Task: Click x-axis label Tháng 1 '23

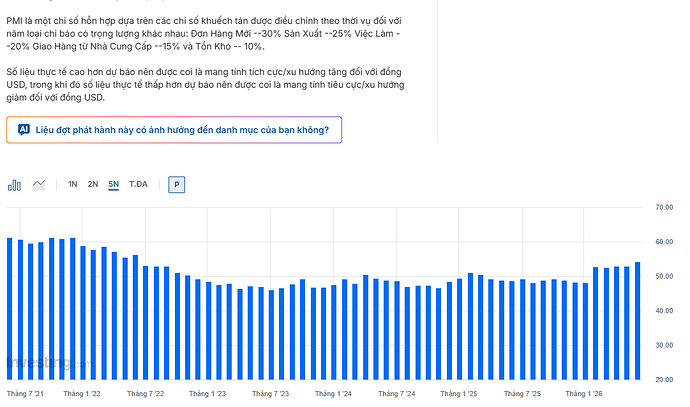Action: point(207,394)
